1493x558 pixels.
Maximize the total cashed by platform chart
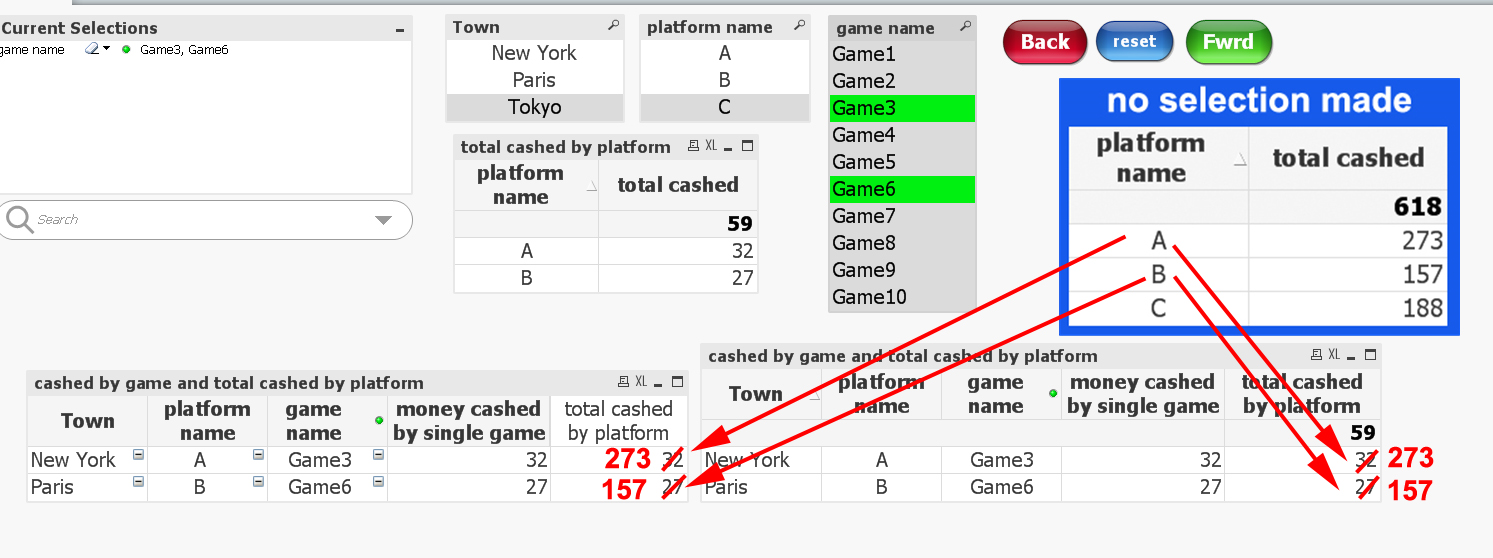[747, 146]
